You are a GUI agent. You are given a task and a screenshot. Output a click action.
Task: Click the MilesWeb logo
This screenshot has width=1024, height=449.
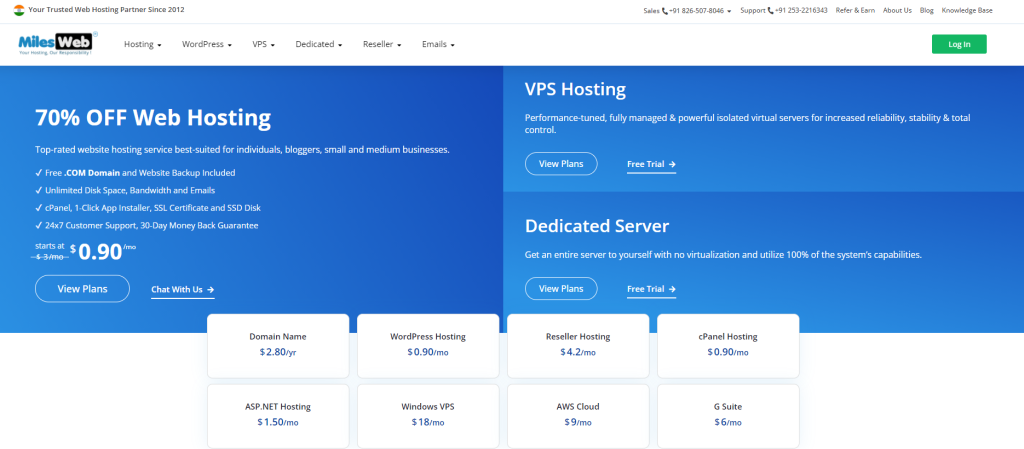coord(58,43)
